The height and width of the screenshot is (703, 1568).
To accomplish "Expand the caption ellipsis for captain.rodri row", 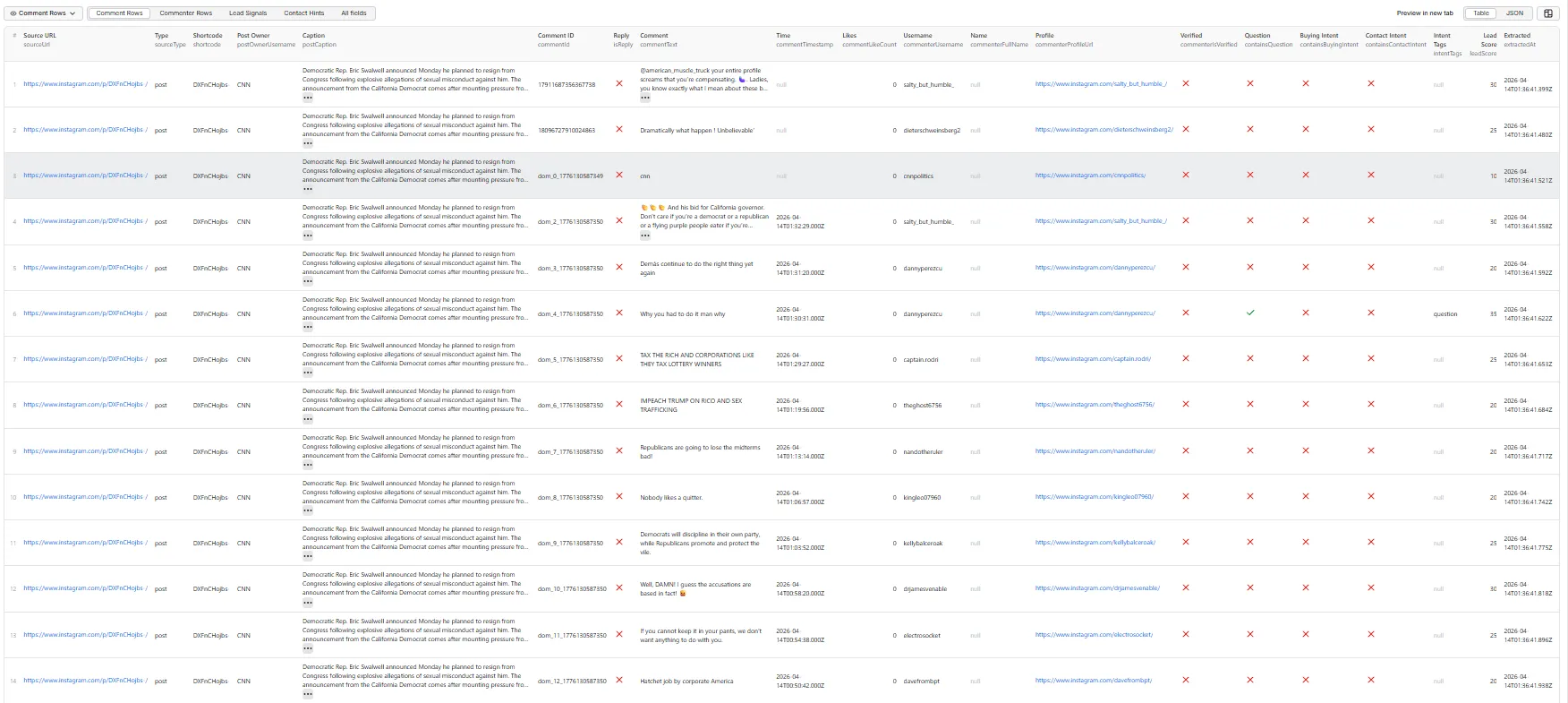I will click(308, 373).
